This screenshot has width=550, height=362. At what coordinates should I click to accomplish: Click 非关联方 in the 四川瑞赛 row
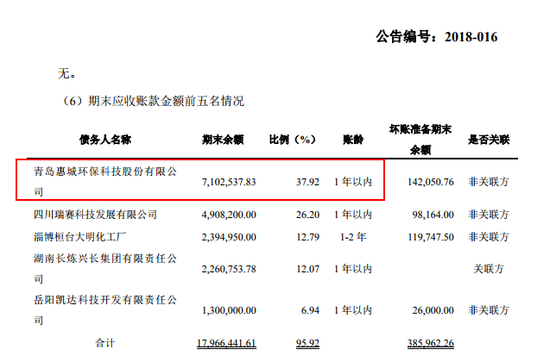[489, 214]
